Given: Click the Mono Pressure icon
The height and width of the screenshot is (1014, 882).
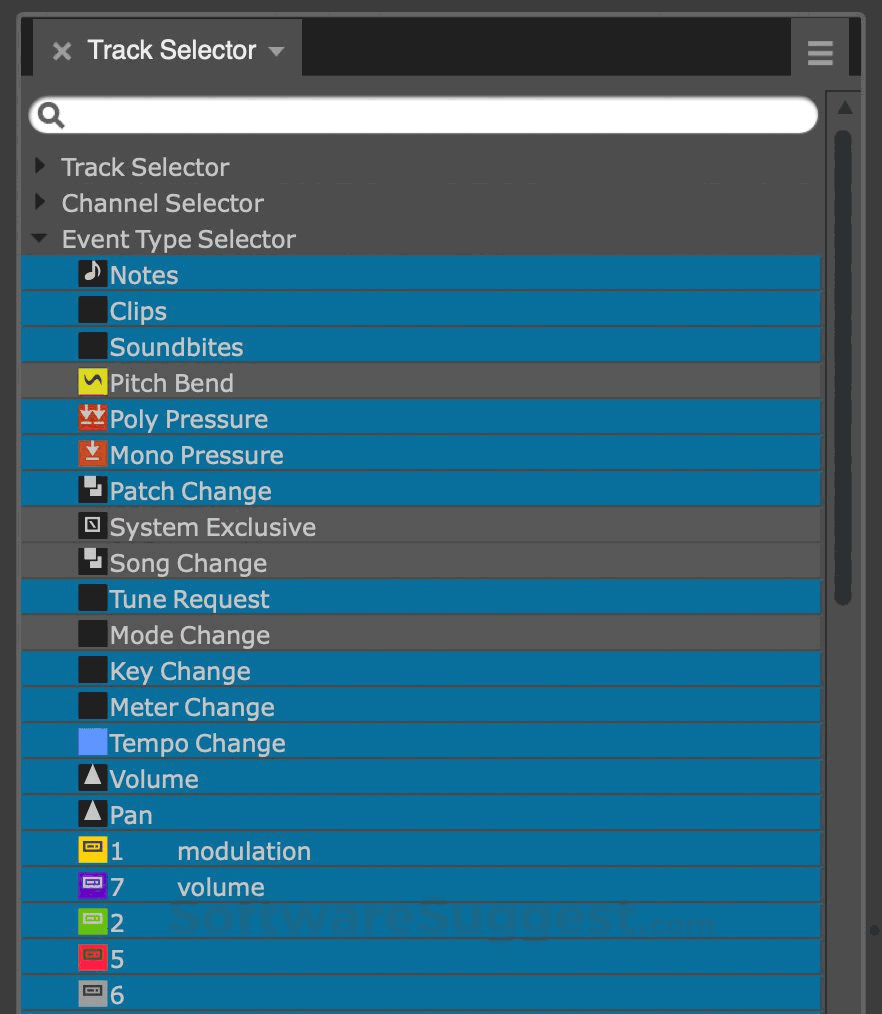Looking at the screenshot, I should click(x=92, y=453).
